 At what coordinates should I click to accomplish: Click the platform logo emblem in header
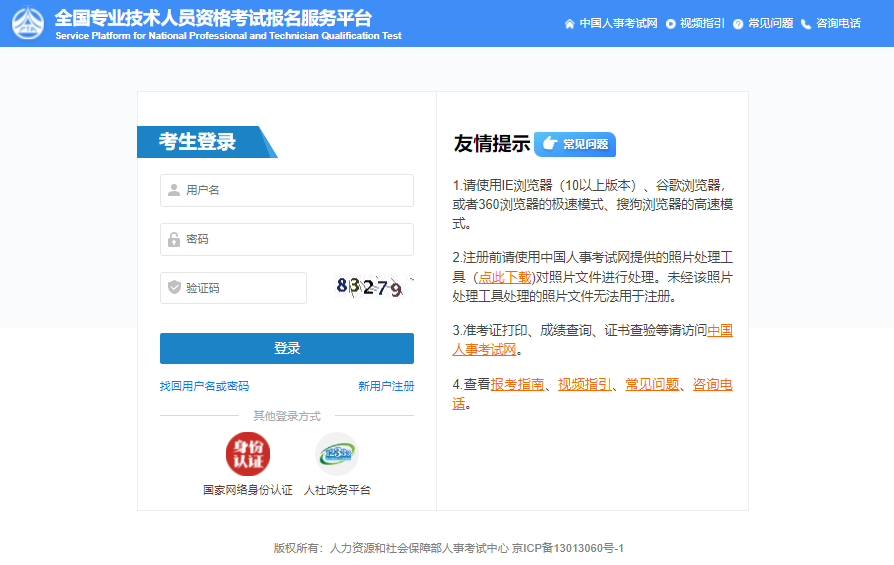pos(28,24)
